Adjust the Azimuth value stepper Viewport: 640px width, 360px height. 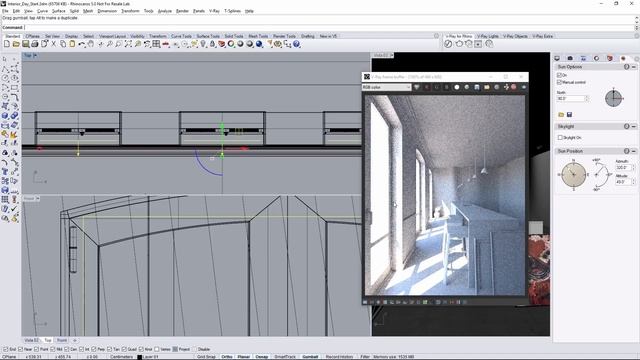[x=633, y=167]
